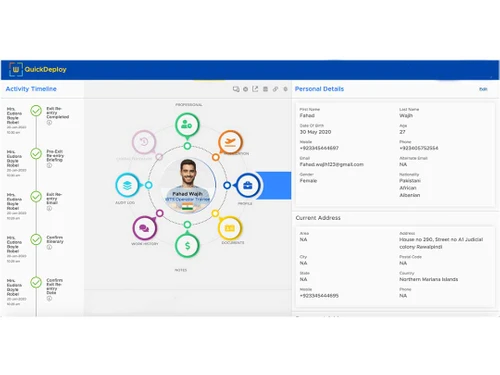Click the small orange node on the ring

pos(216,157)
